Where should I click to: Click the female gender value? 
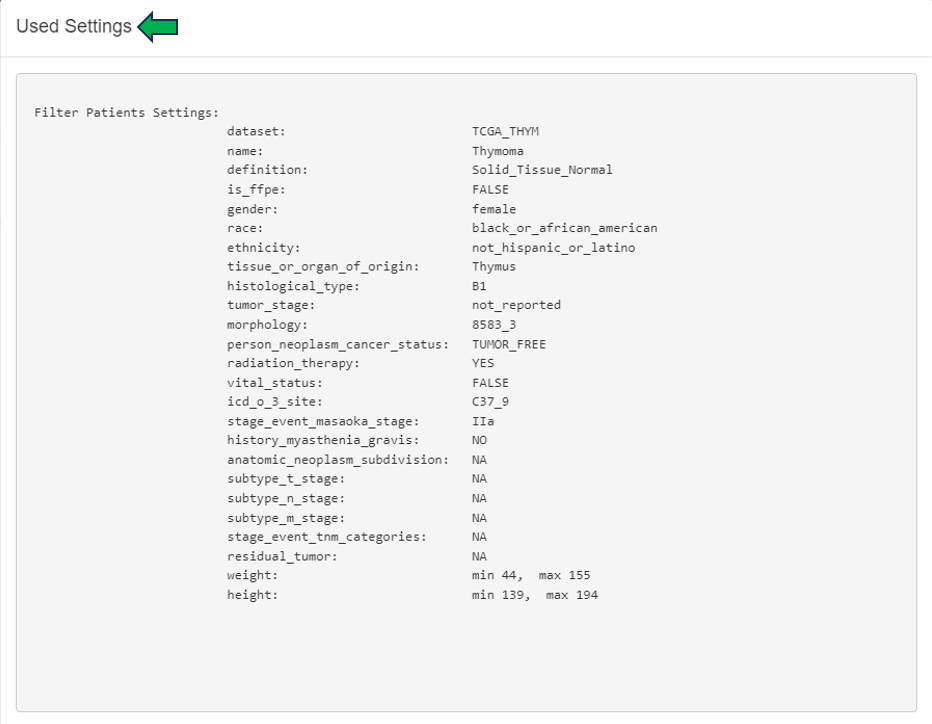(x=494, y=209)
